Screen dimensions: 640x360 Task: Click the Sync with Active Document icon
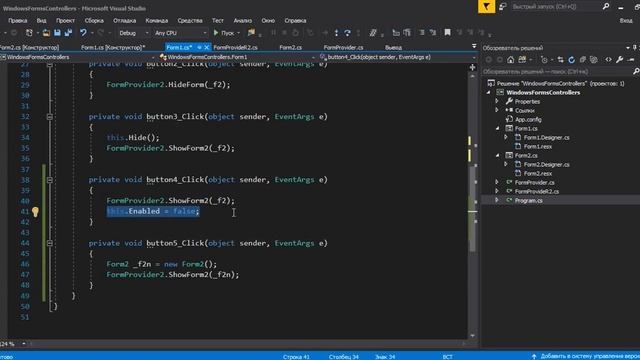(x=560, y=60)
